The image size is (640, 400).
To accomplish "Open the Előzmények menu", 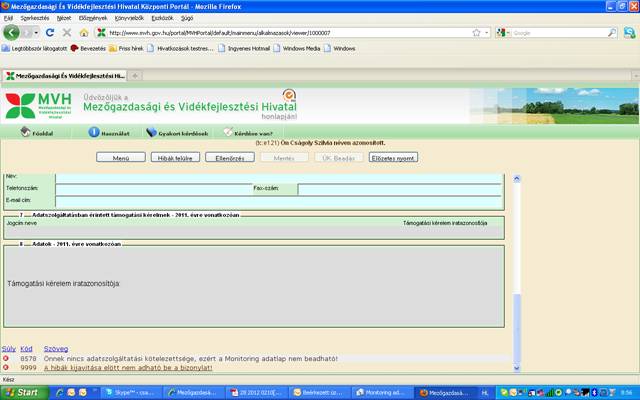I will click(x=93, y=18).
